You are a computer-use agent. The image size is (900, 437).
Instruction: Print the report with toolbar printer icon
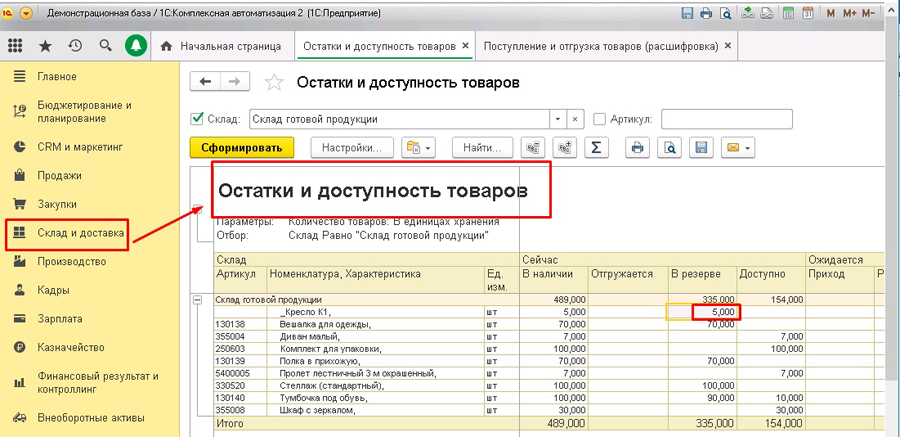(637, 148)
